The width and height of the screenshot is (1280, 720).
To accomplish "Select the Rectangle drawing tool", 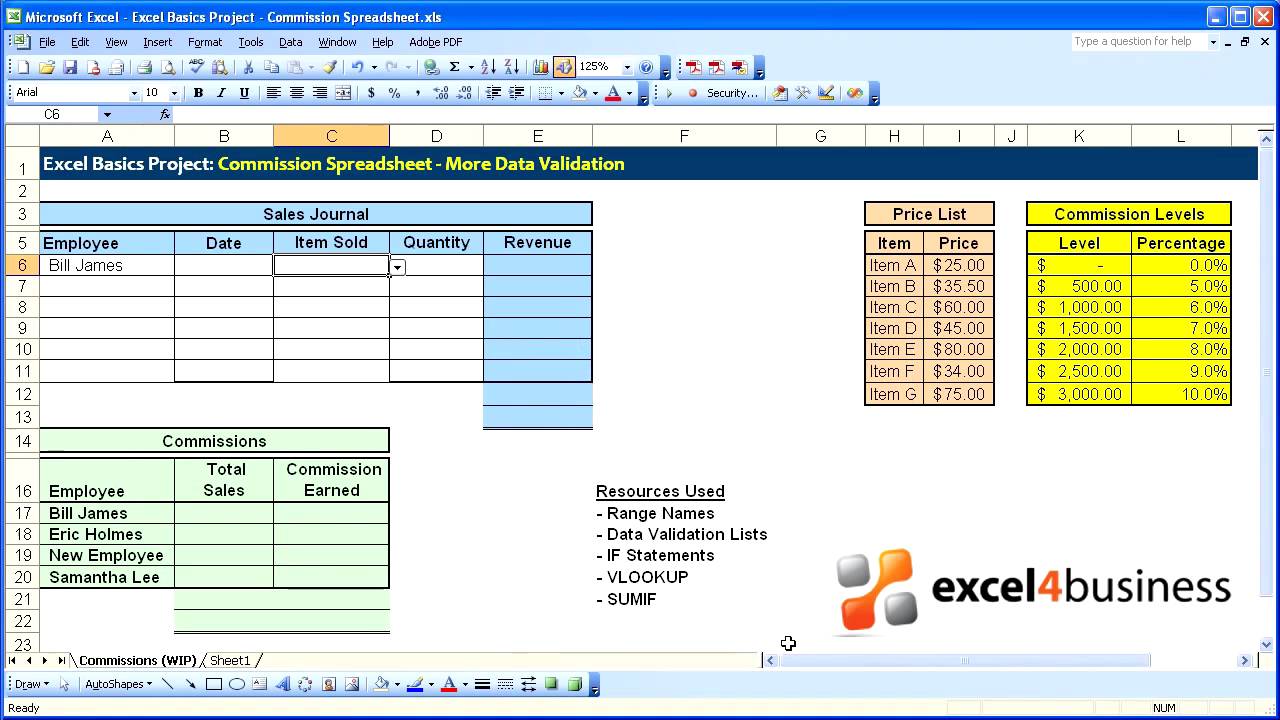I will click(x=214, y=684).
